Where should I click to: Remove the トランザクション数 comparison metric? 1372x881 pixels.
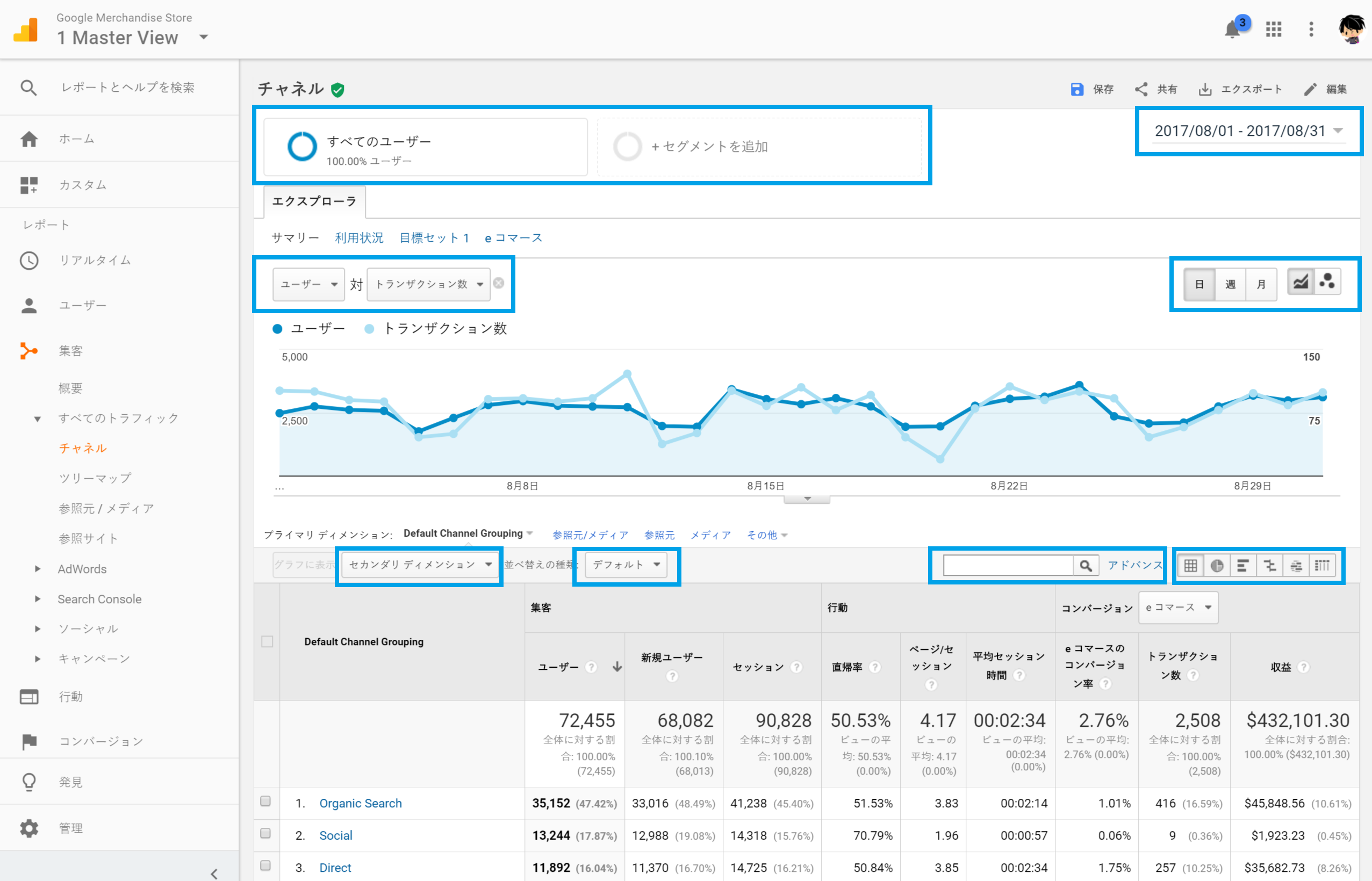[499, 283]
